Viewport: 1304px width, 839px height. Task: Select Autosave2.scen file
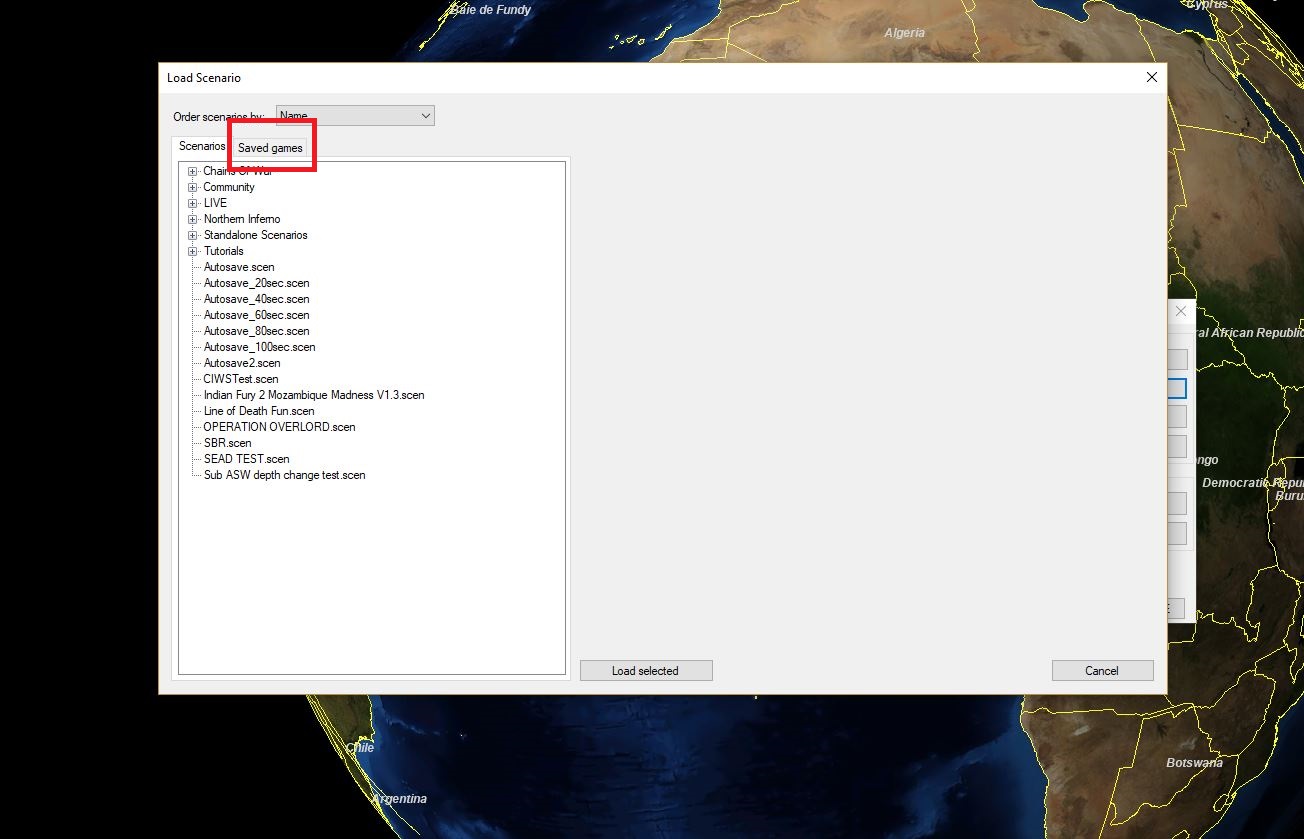coord(242,363)
